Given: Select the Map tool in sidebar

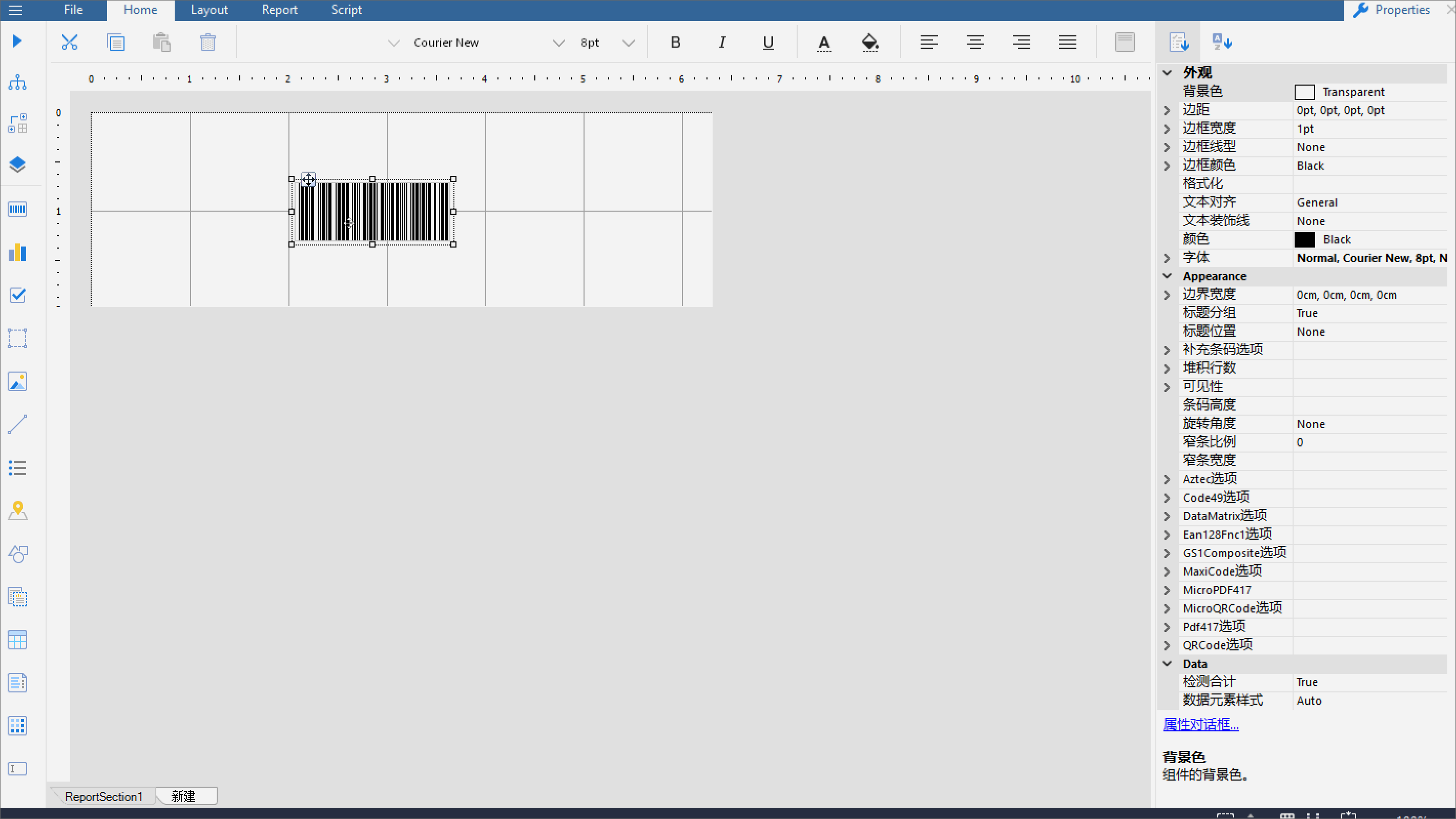Looking at the screenshot, I should pyautogui.click(x=17, y=511).
